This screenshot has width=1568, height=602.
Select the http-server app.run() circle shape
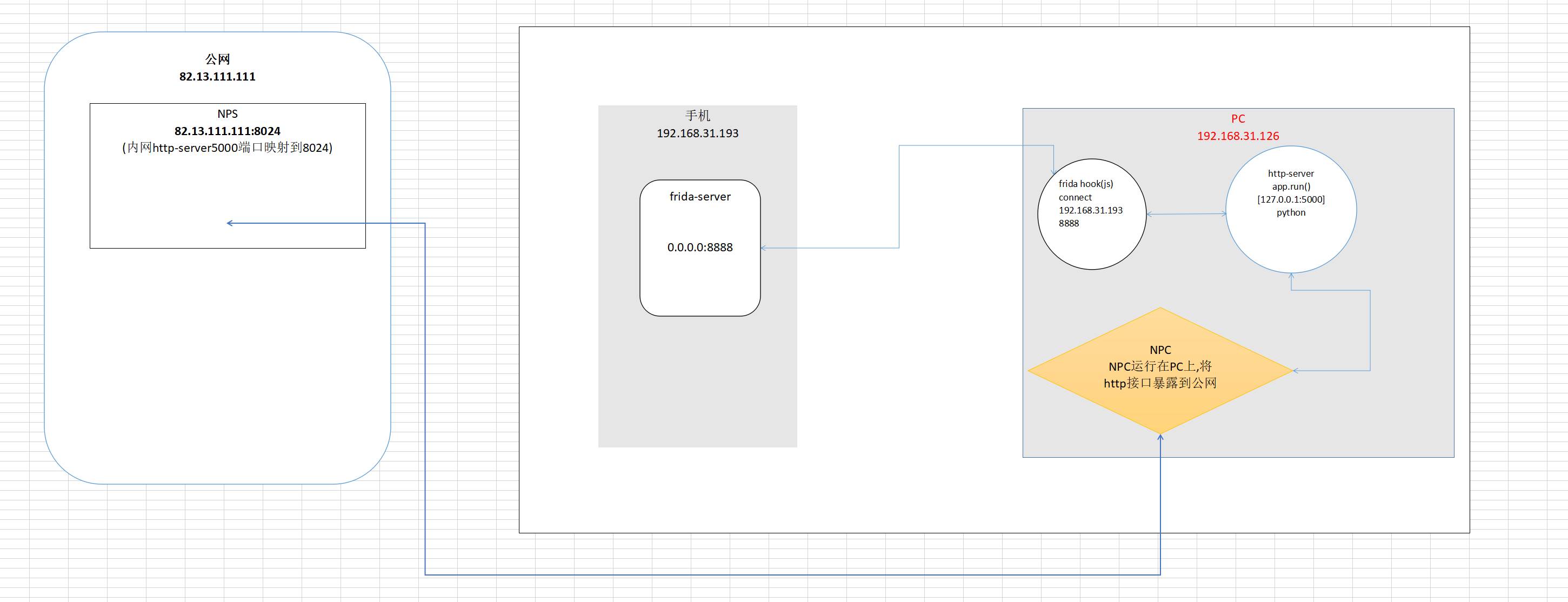(x=1291, y=209)
